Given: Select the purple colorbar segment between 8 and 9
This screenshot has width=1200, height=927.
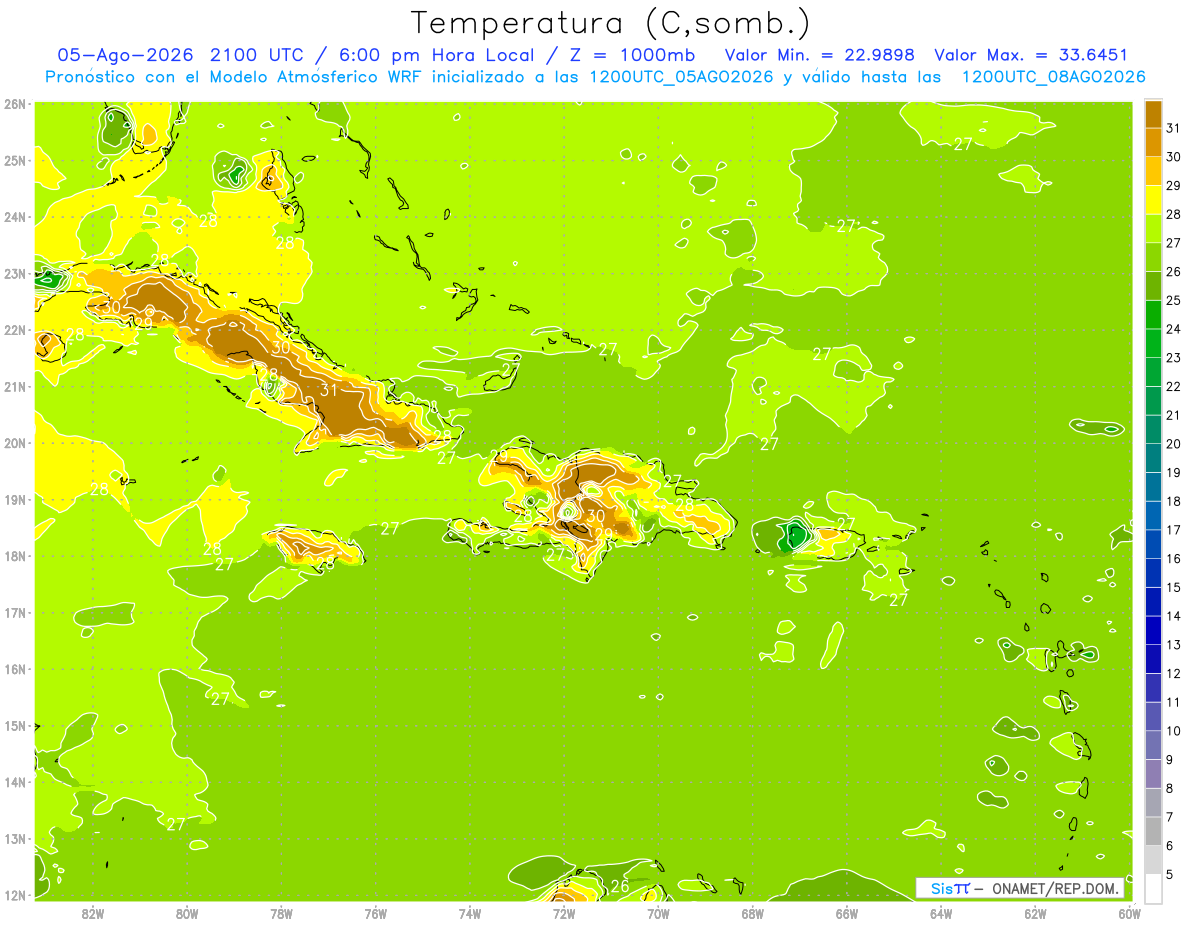Looking at the screenshot, I should pyautogui.click(x=1153, y=773).
